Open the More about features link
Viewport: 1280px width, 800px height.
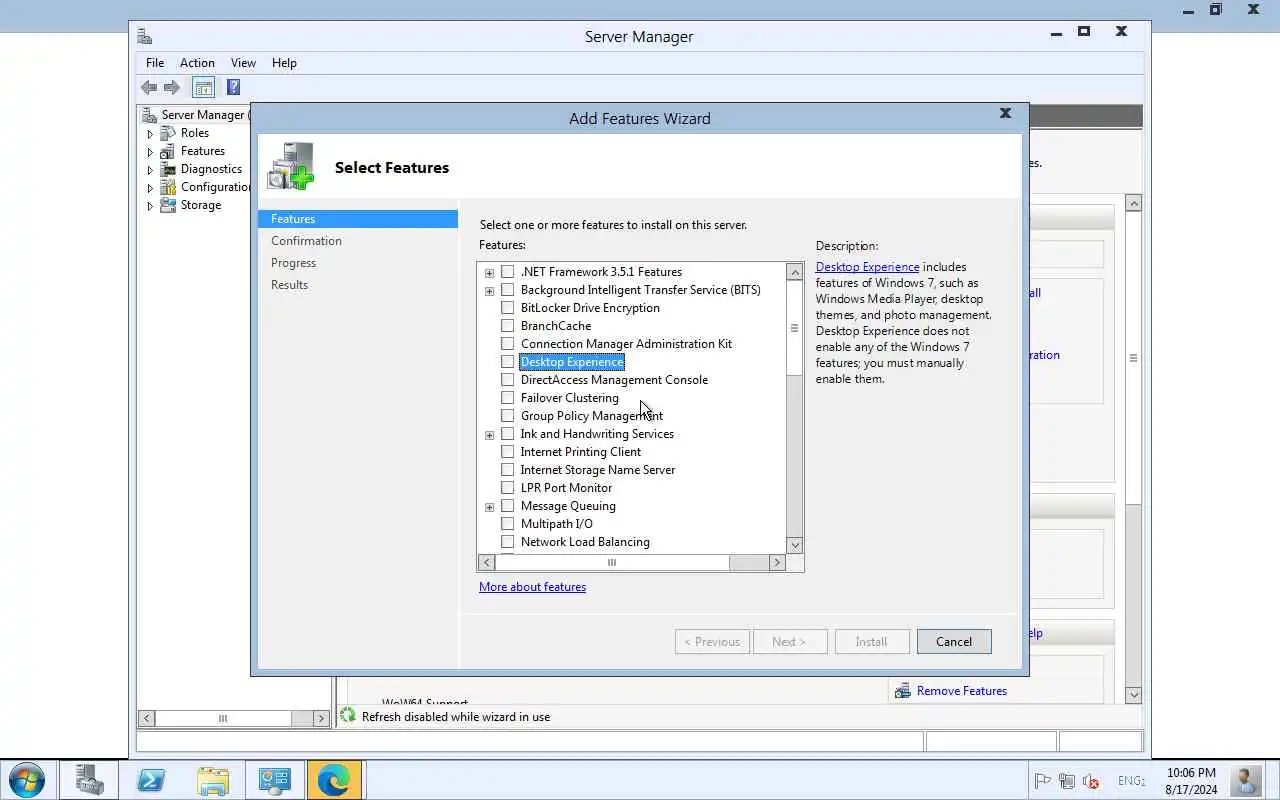coord(532,587)
